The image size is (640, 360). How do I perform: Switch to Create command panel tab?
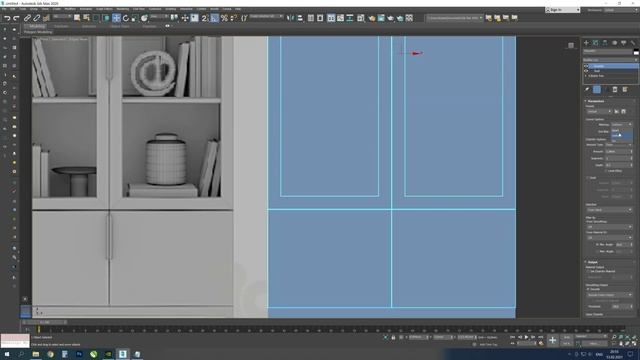[x=587, y=43]
